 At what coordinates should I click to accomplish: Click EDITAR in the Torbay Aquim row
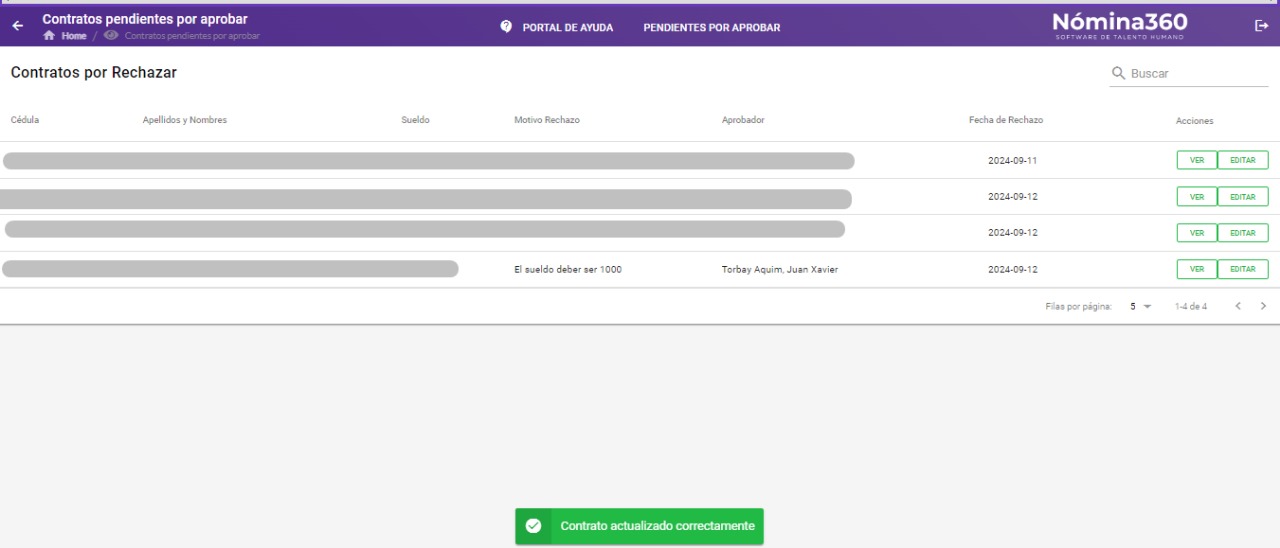(x=1243, y=269)
